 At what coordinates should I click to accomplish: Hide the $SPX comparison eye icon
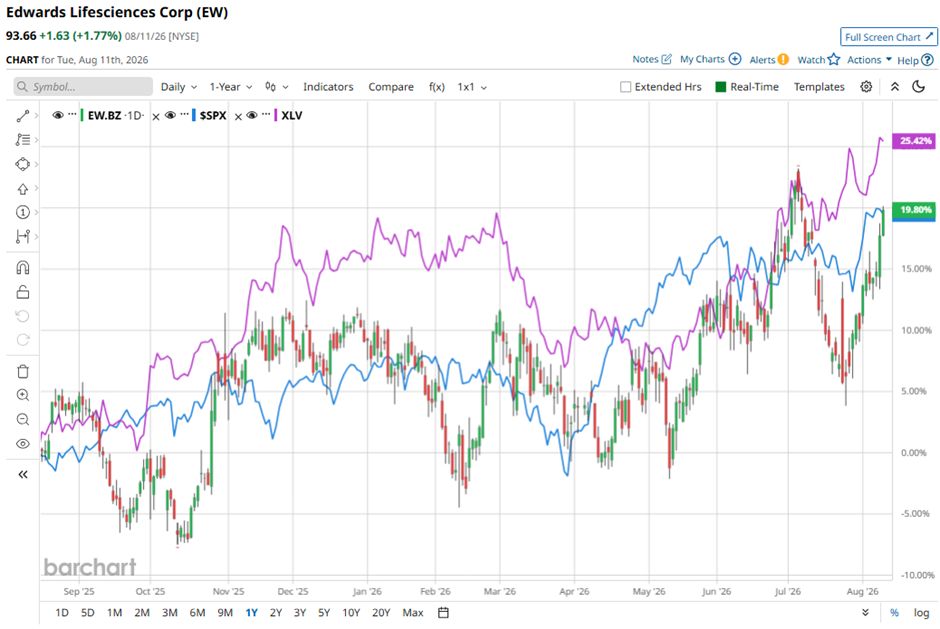point(170,115)
